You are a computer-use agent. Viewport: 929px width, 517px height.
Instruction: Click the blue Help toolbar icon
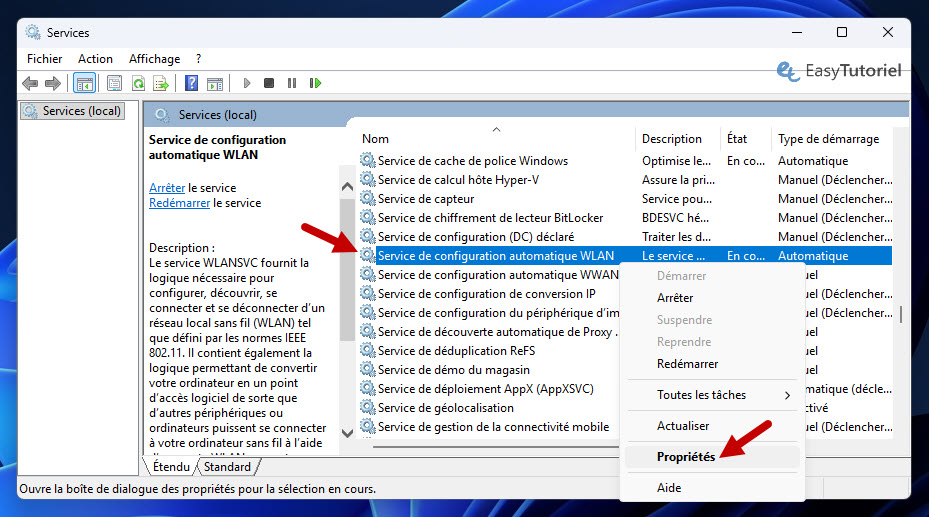tap(191, 83)
